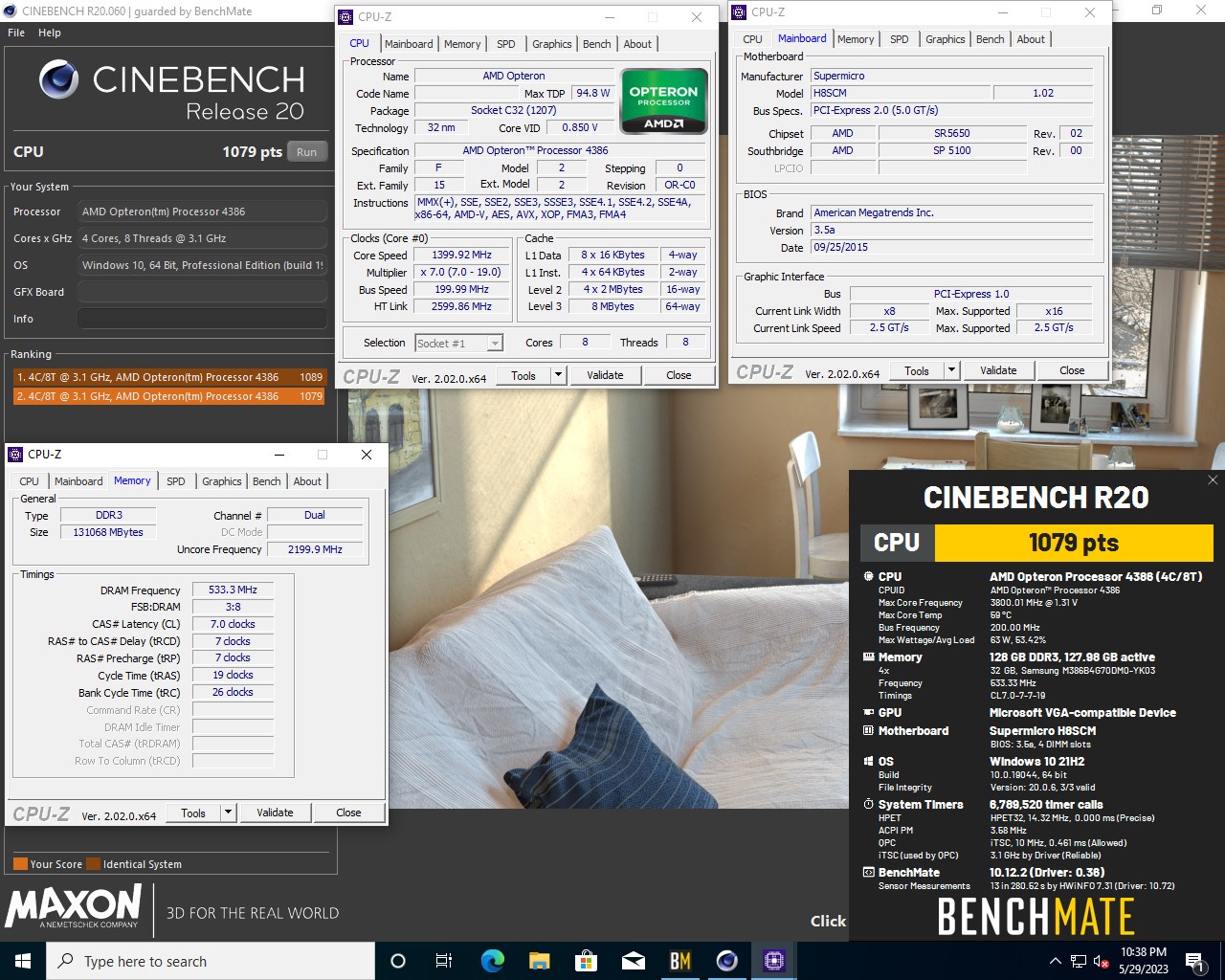Screen dimensions: 1225x980
Task: Click Close button in CPU-Z Mainboard window
Action: 1072,370
